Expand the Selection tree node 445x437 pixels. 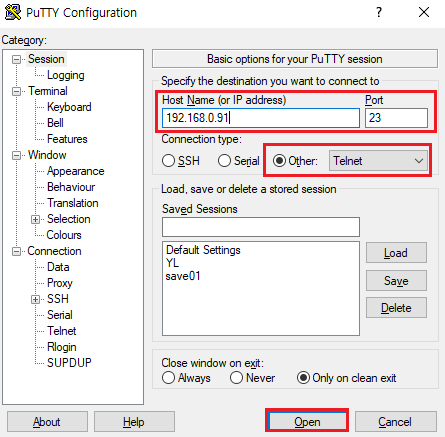pos(35,219)
